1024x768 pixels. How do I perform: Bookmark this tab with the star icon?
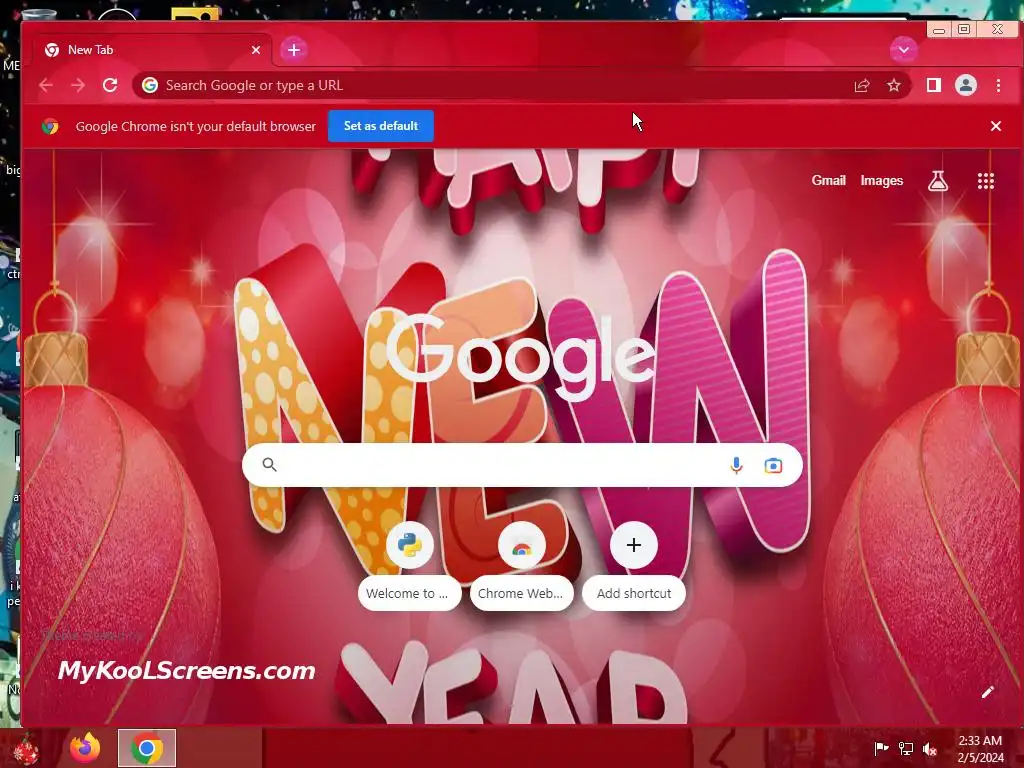click(x=894, y=86)
